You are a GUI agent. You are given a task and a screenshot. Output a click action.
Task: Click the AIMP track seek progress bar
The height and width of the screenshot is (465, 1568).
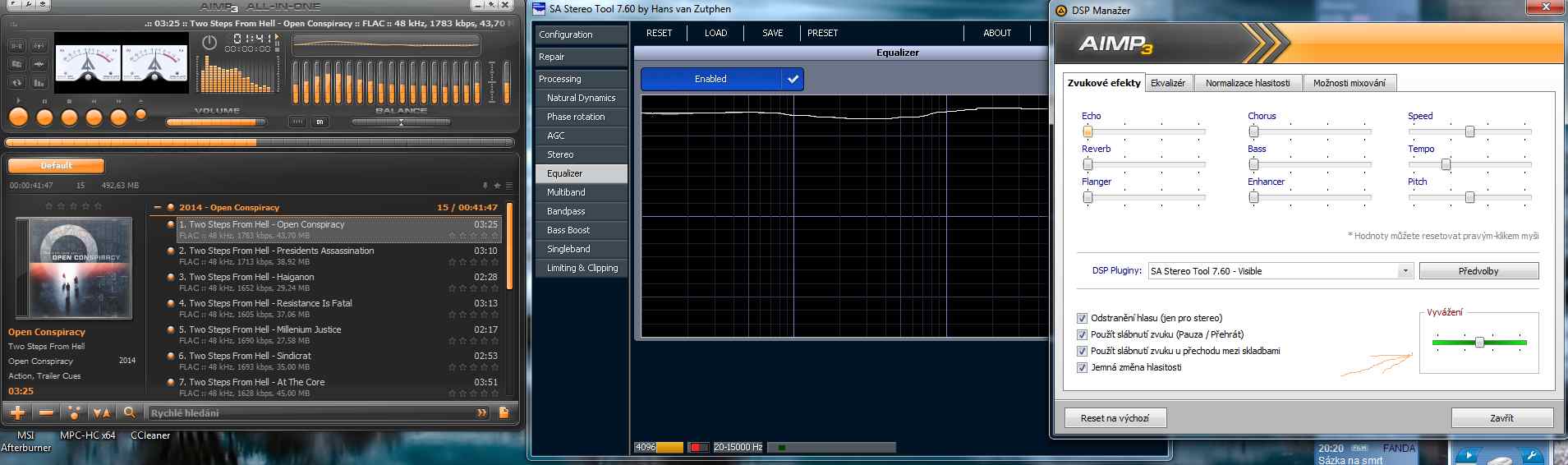tap(260, 142)
